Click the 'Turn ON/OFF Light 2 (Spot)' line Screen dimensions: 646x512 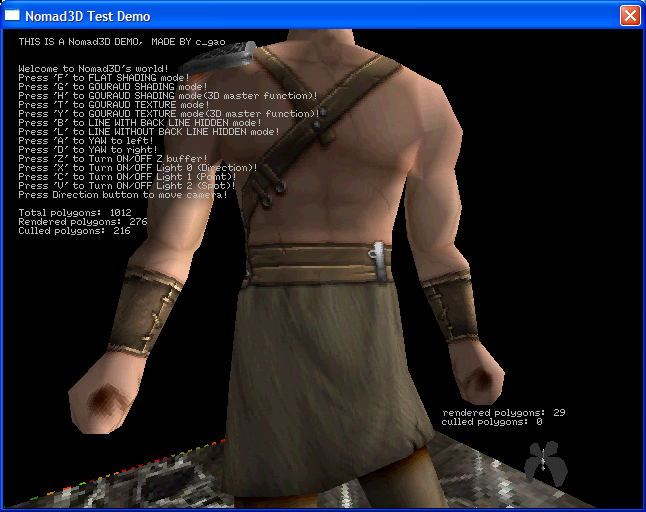click(x=127, y=185)
